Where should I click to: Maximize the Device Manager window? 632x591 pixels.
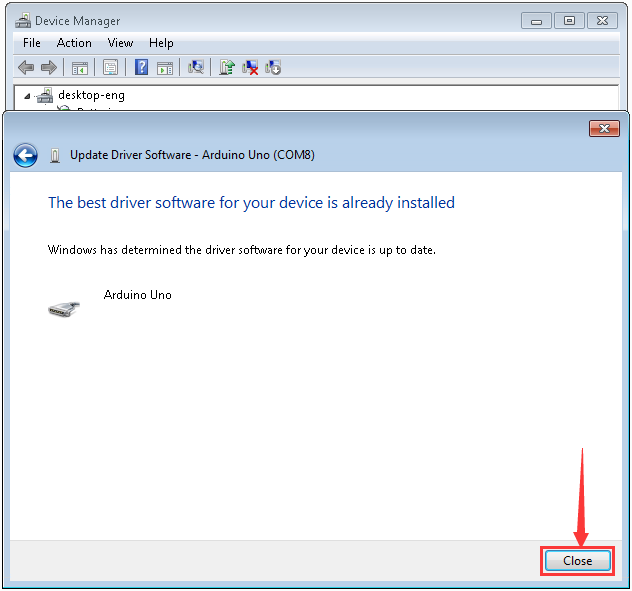click(569, 20)
